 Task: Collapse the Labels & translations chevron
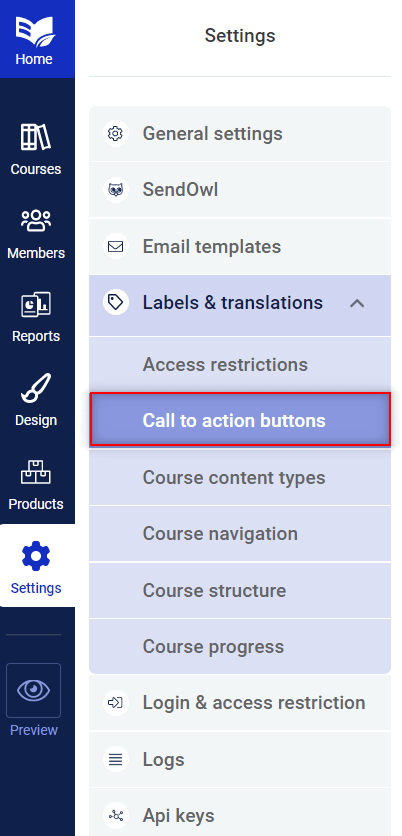(x=357, y=303)
